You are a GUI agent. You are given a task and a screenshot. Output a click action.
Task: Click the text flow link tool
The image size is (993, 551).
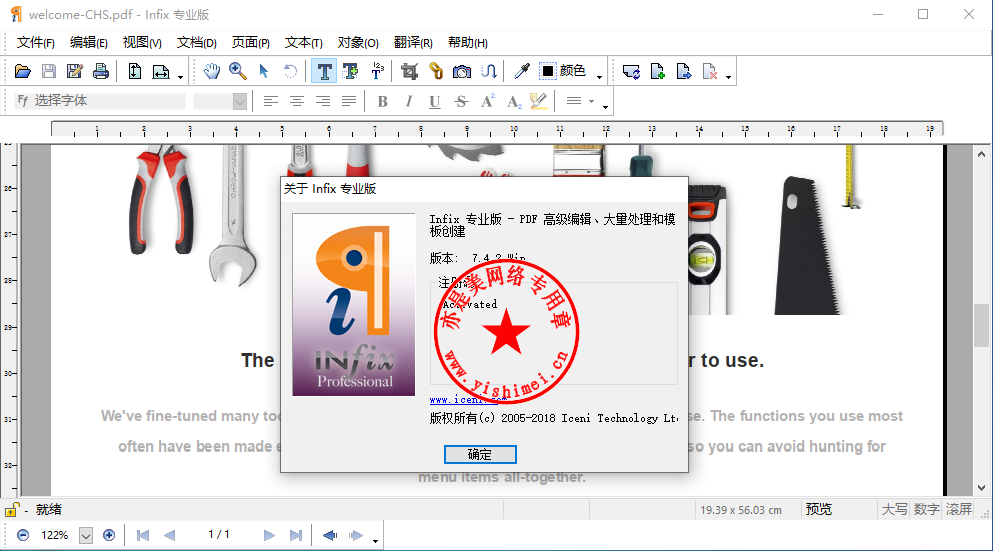tap(488, 71)
